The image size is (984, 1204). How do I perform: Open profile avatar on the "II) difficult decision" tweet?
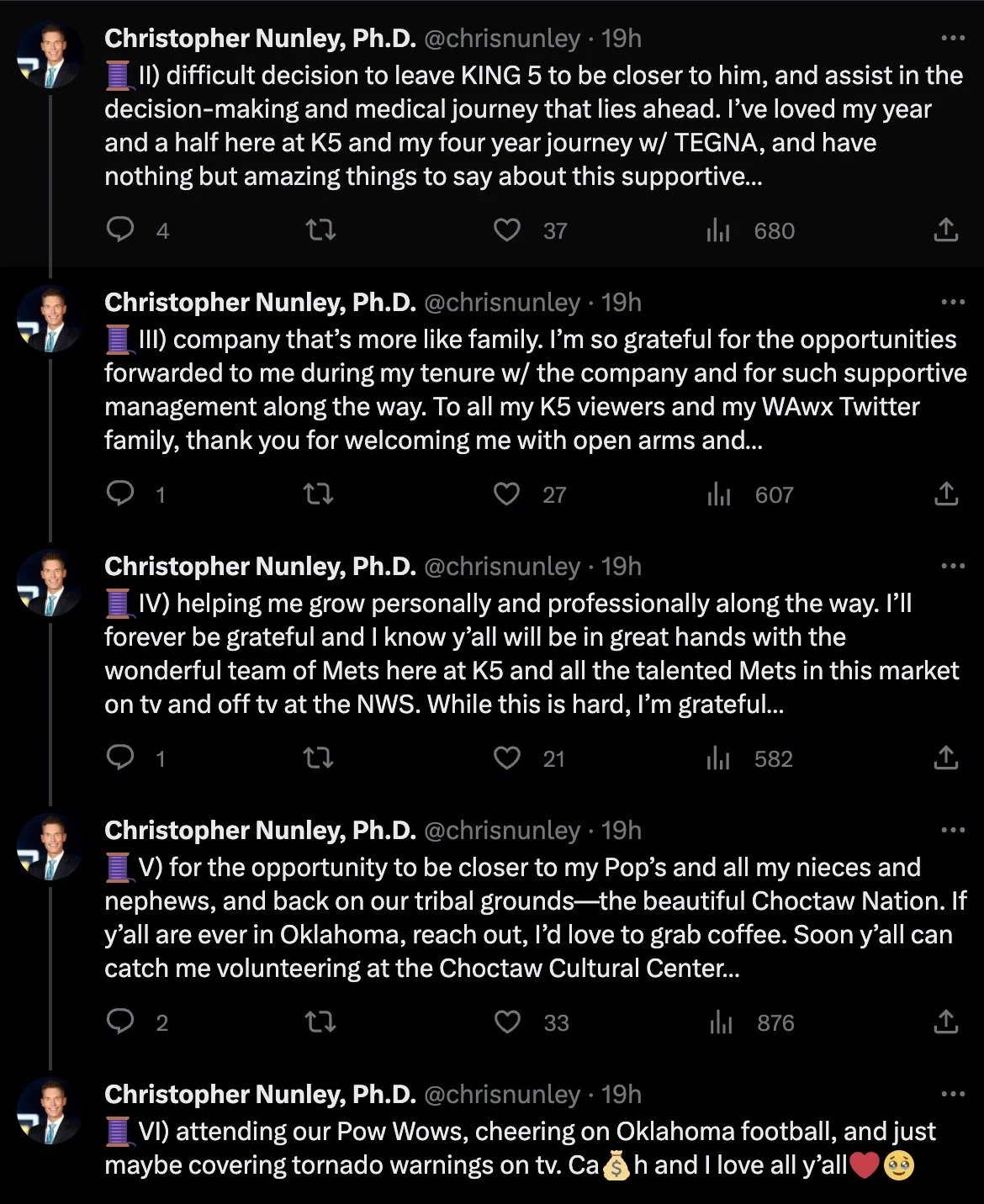coord(50,55)
